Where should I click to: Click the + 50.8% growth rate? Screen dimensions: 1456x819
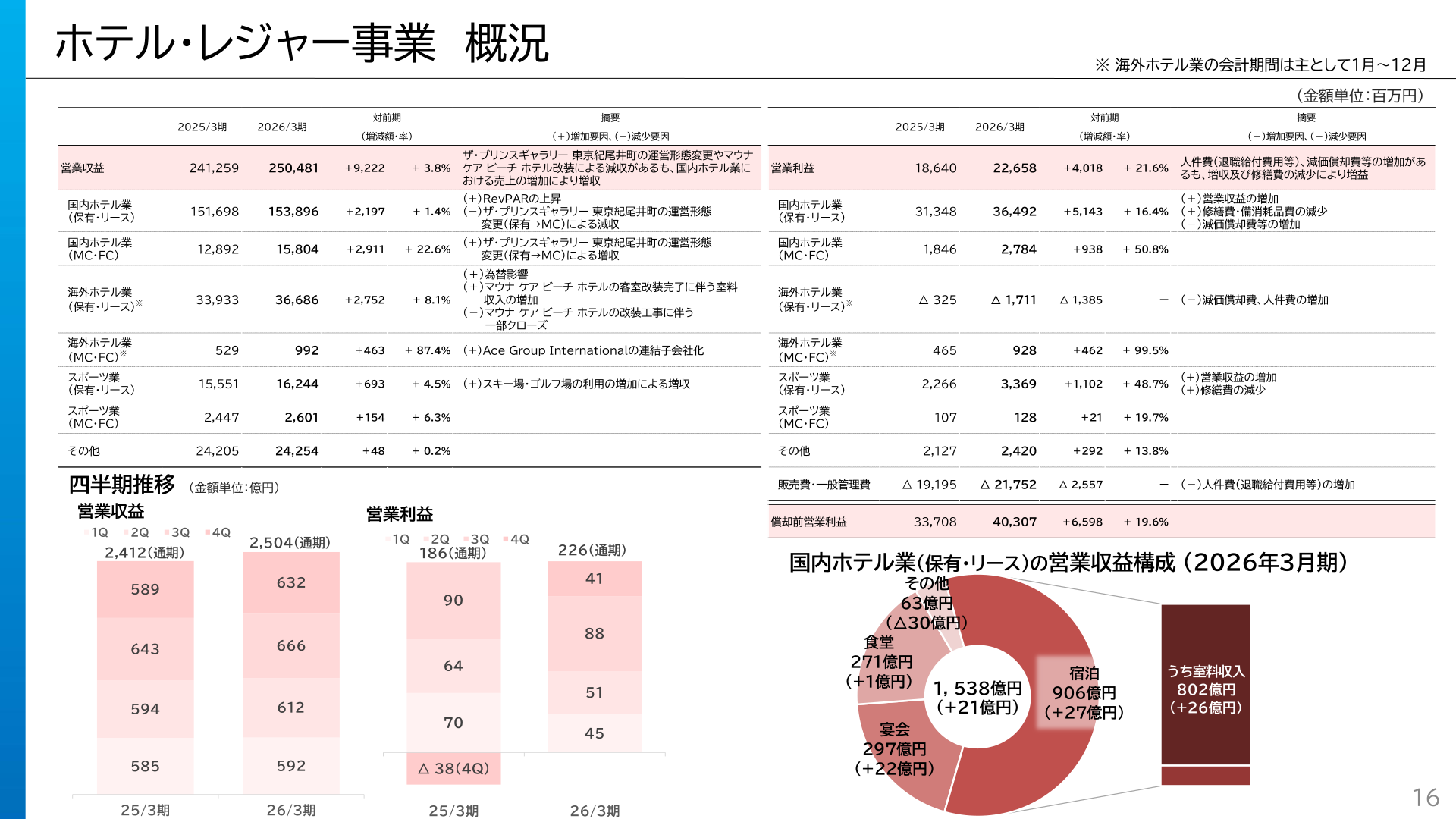1146,249
